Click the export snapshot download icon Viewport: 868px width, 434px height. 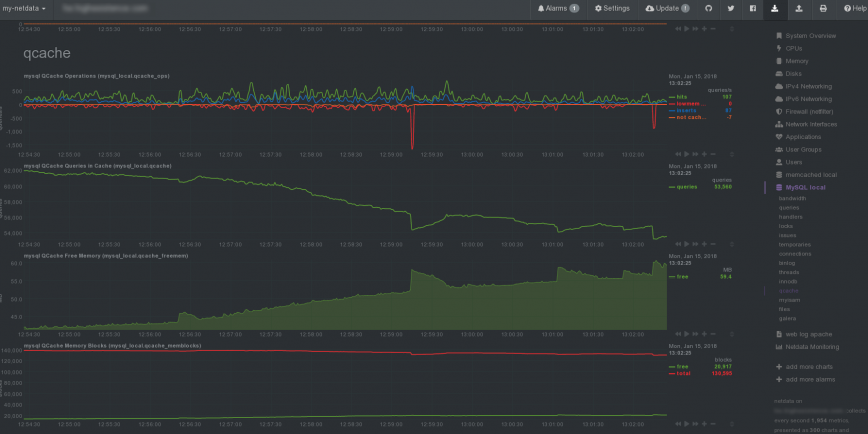(x=776, y=8)
